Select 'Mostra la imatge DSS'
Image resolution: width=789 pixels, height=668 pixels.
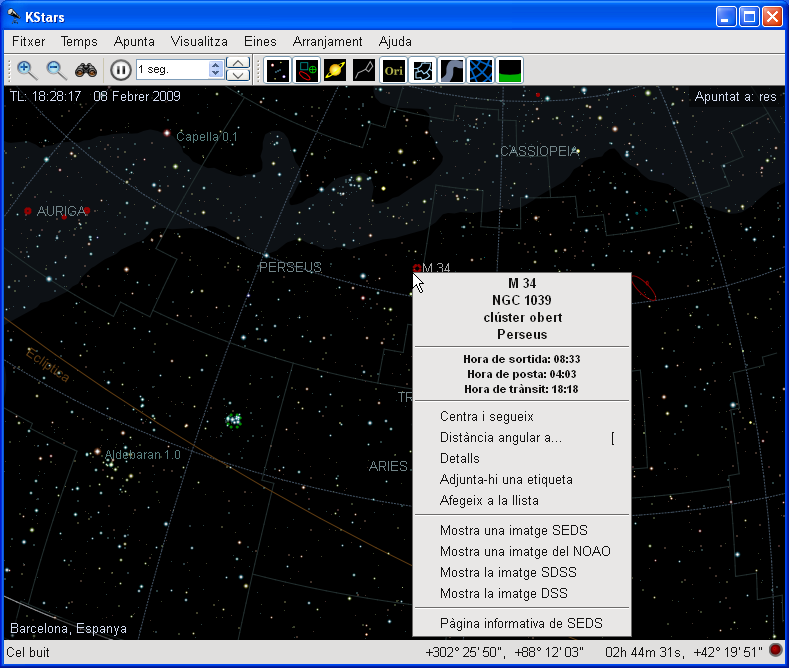[x=522, y=594]
